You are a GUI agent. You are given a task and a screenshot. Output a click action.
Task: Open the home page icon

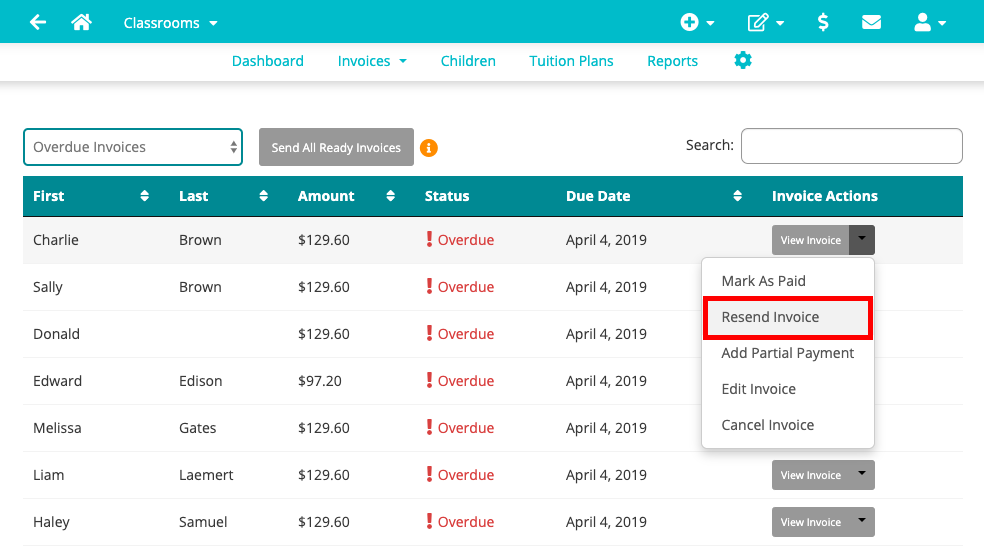[81, 23]
